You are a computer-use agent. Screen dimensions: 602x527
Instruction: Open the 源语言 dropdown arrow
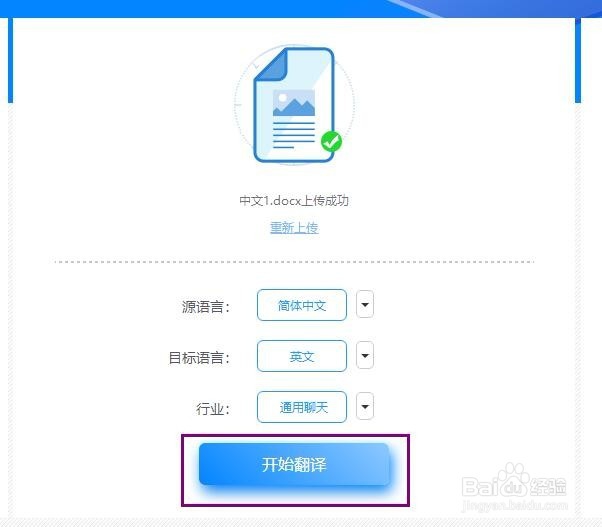pos(365,304)
